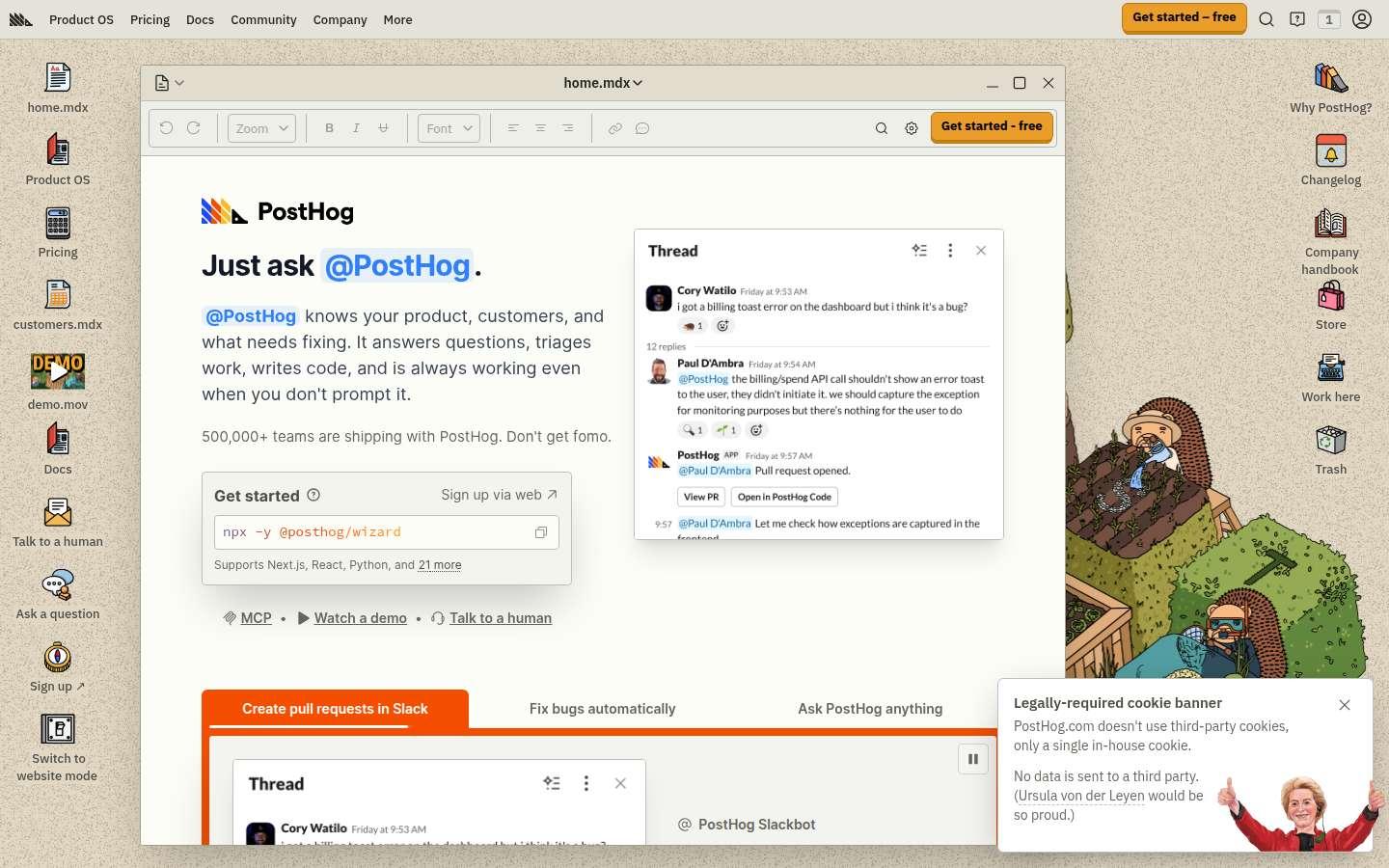Toggle strikethrough formatting
The width and height of the screenshot is (1389, 868).
click(x=383, y=128)
